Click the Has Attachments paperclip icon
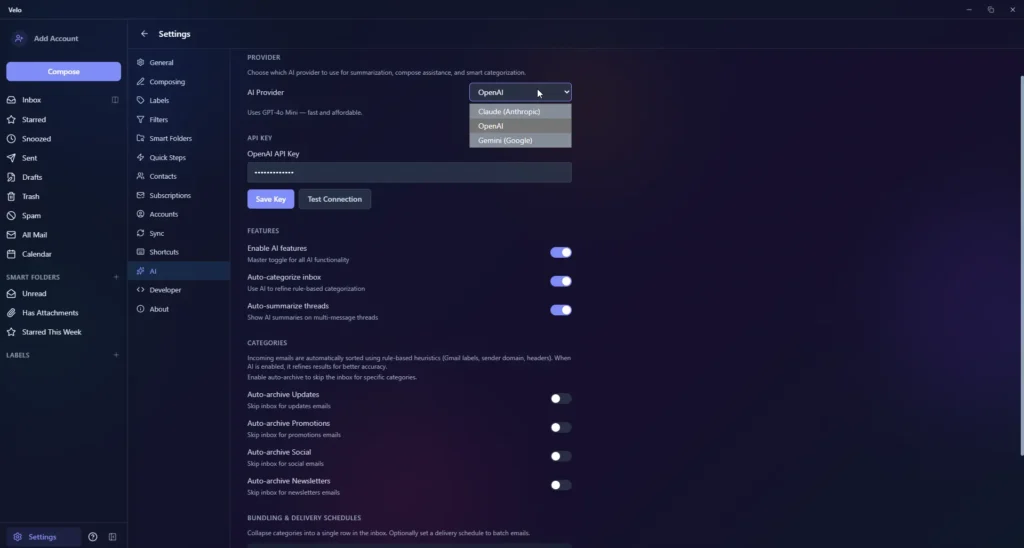The height and width of the screenshot is (548, 1024). click(11, 313)
